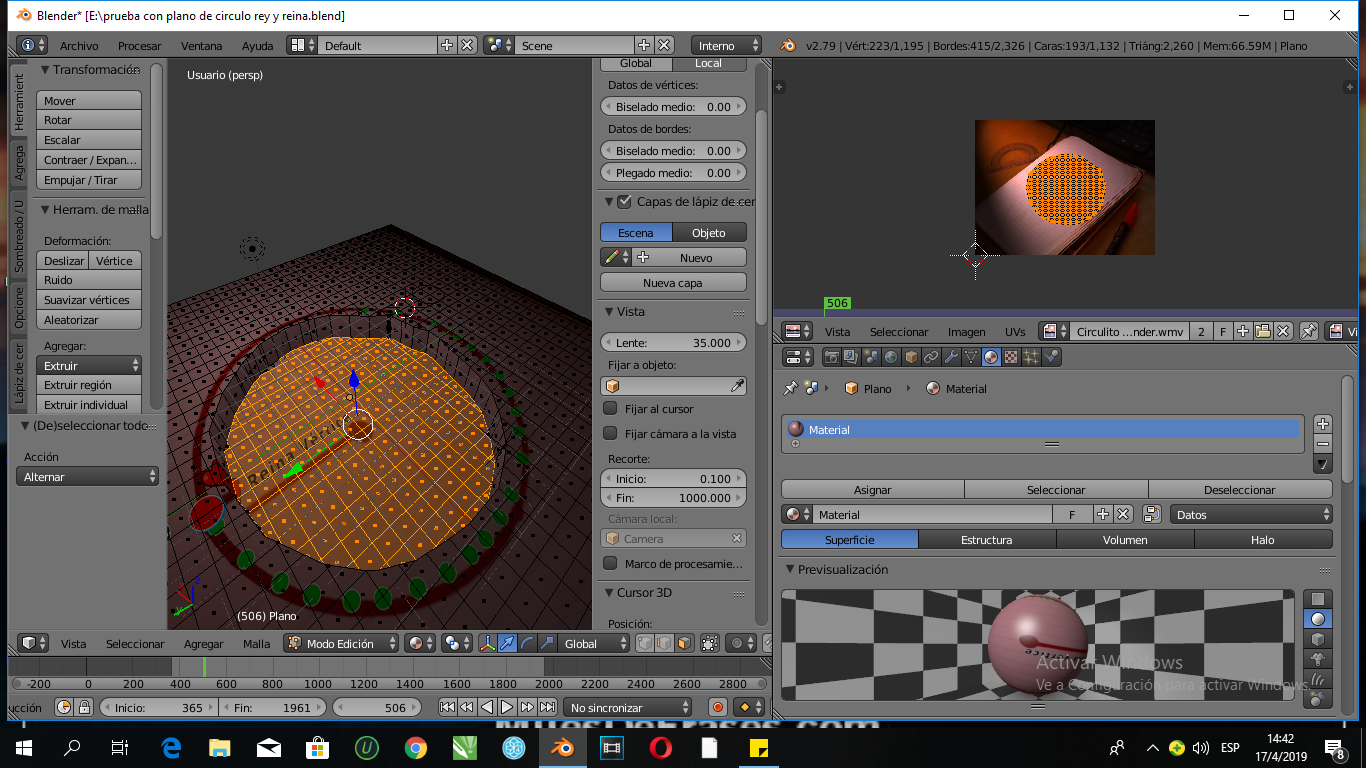Open the No sincronizar sync dropdown

[627, 707]
